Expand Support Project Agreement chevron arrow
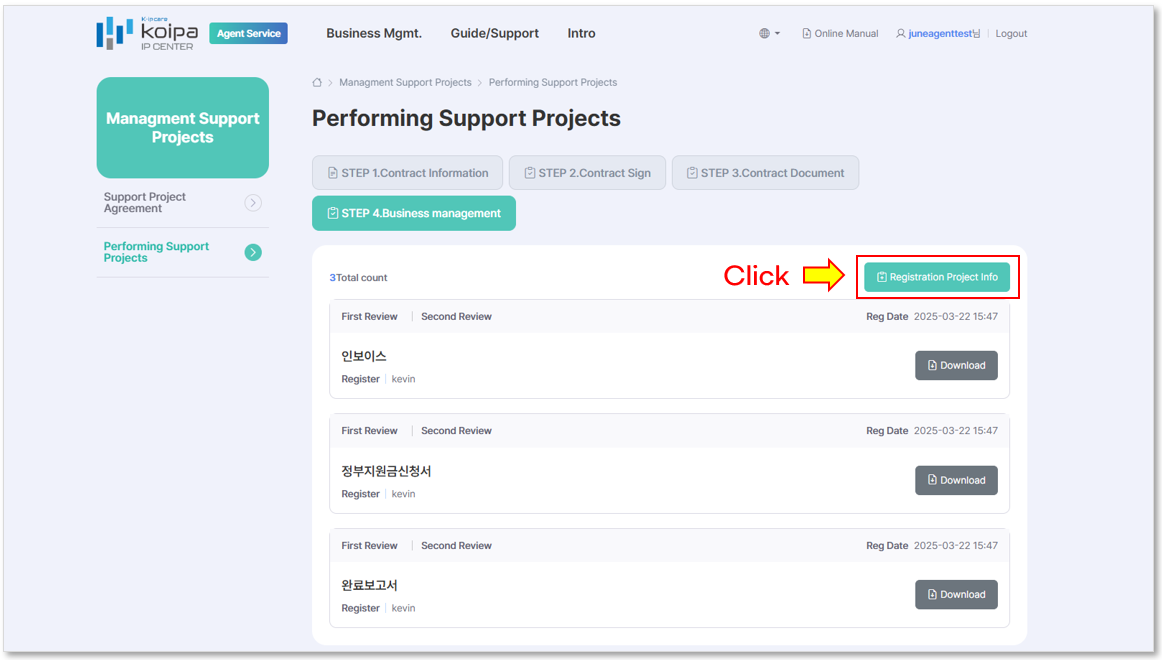Screen dimensions: 1162x660 coord(253,203)
